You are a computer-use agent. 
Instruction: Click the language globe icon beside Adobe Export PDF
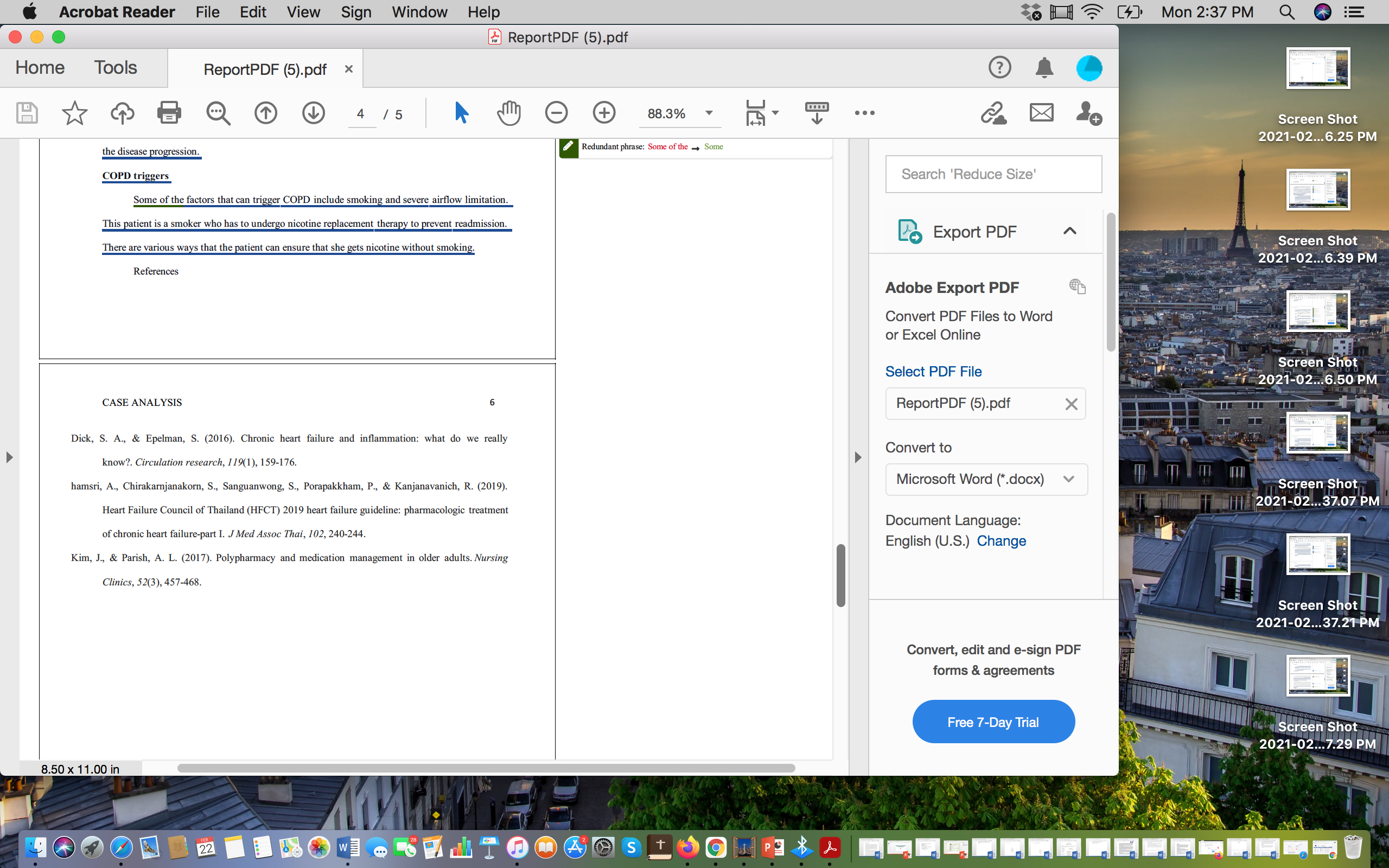click(x=1078, y=286)
